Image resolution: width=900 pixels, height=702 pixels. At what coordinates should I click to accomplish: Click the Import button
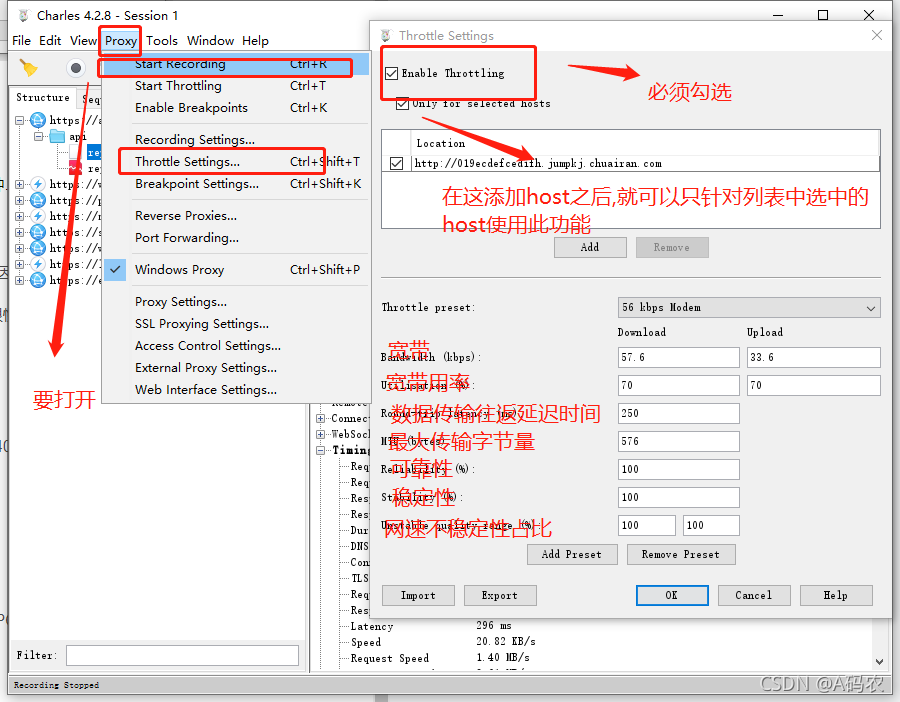click(x=418, y=595)
